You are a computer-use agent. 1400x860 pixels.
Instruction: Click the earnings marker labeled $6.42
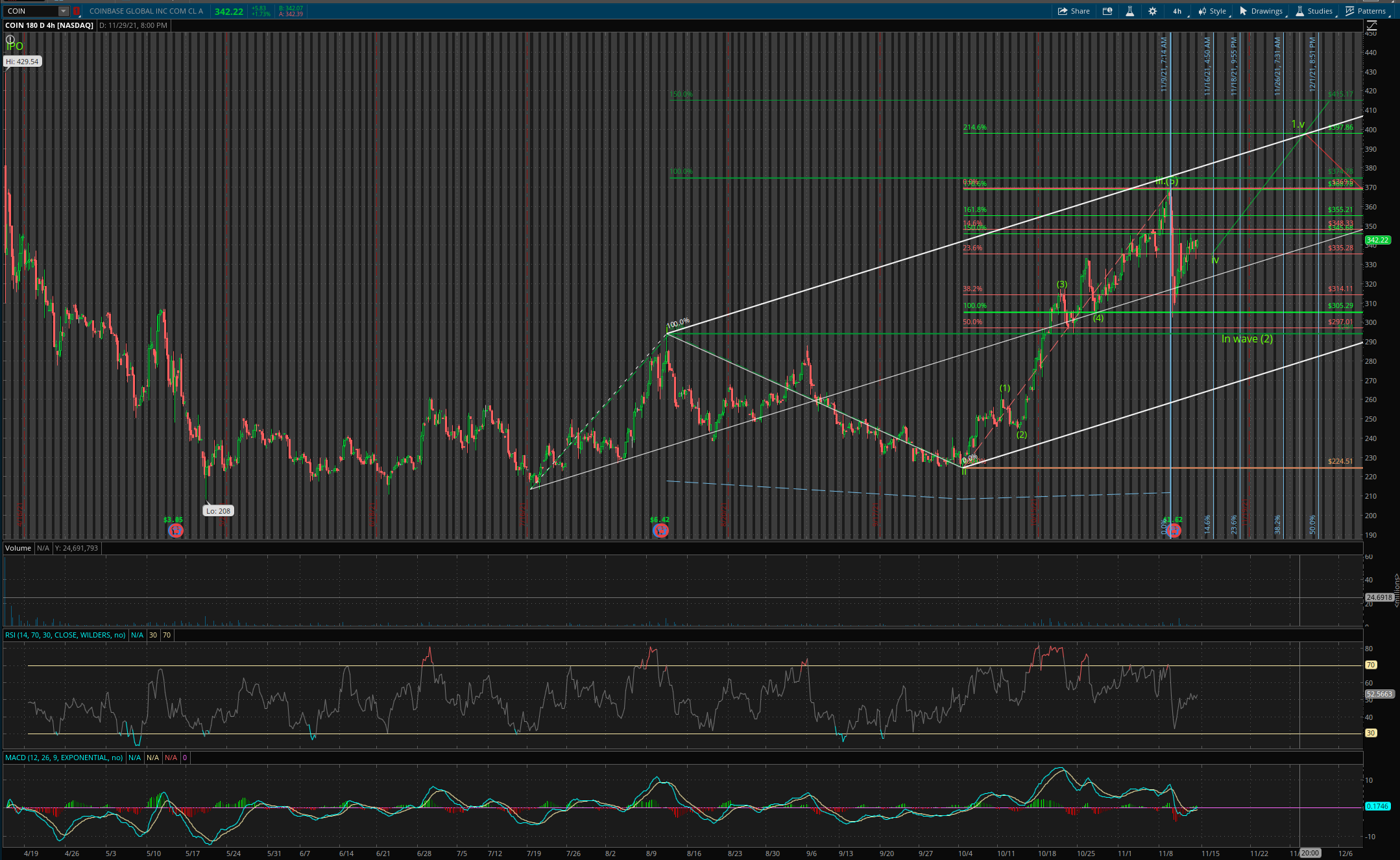tap(660, 531)
